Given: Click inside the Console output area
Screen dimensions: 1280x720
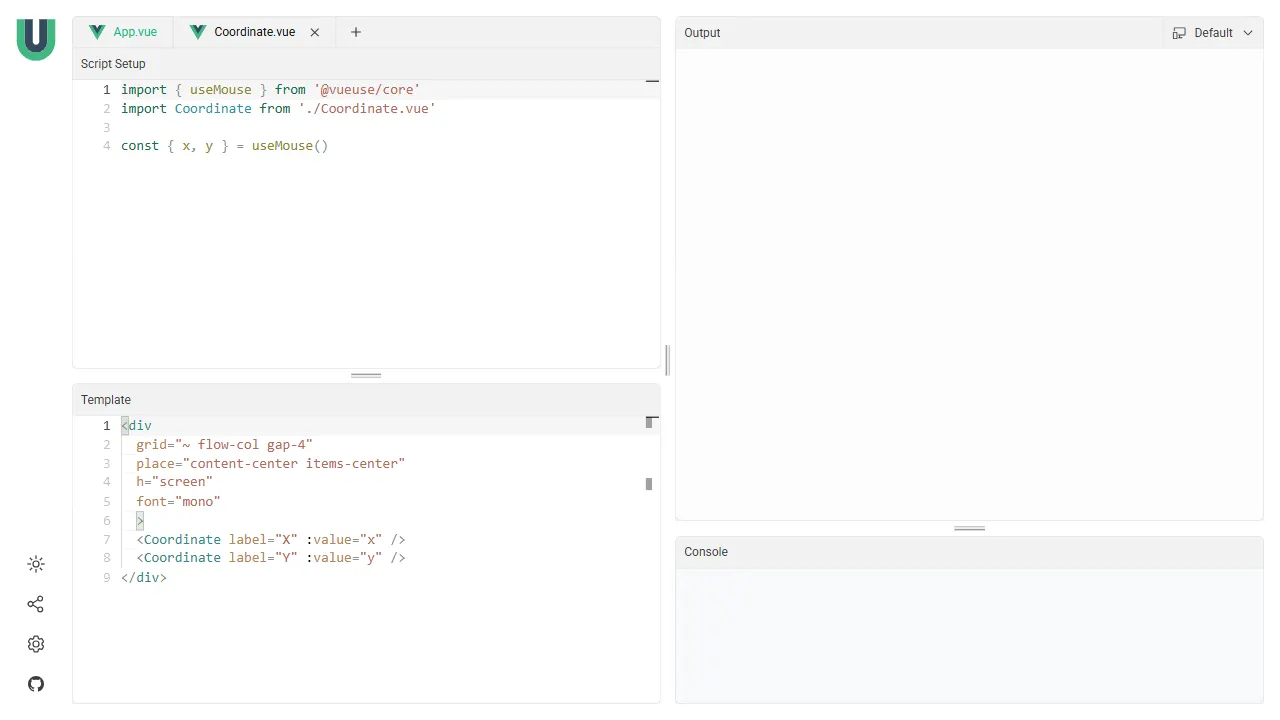Looking at the screenshot, I should [969, 636].
